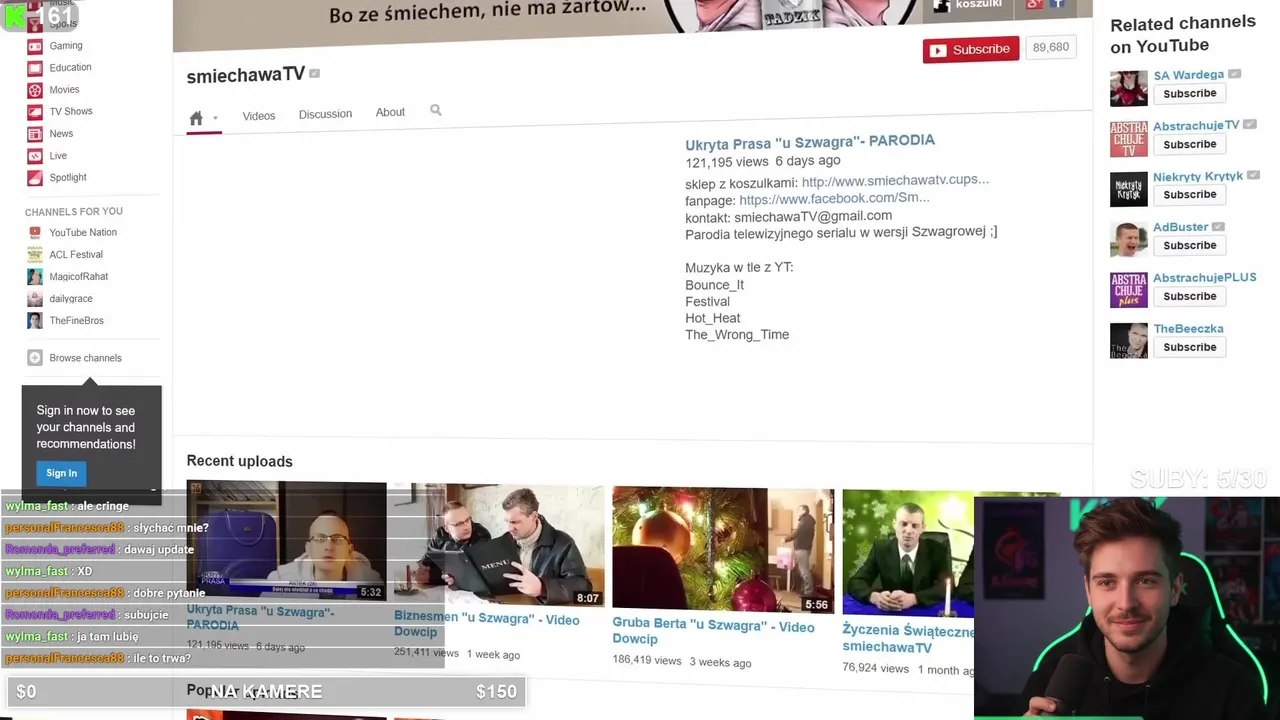Subscribe to TheBeeczka

(1189, 347)
